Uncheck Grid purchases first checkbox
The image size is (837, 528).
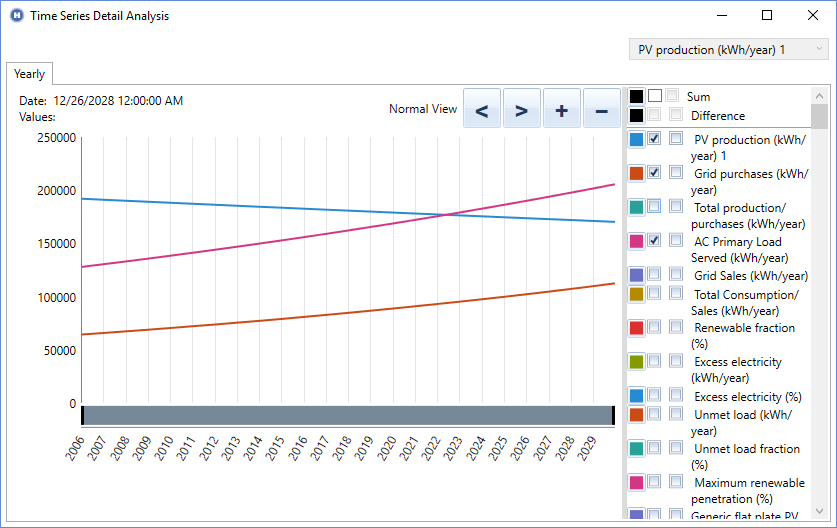(x=654, y=172)
